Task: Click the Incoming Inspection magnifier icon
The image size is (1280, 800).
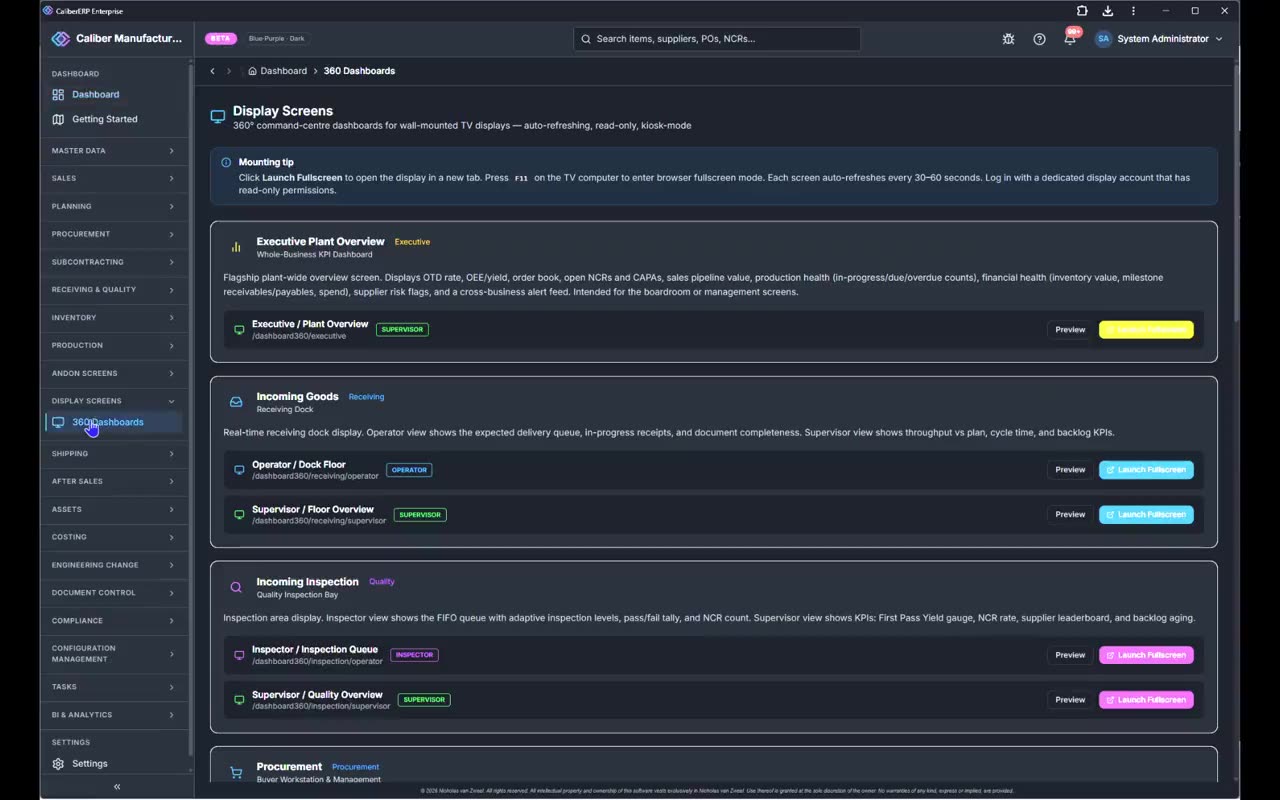Action: pyautogui.click(x=236, y=587)
